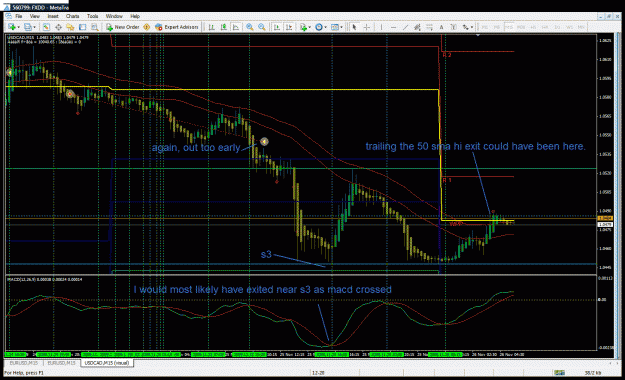Switch timeframe to M15

tap(509, 27)
